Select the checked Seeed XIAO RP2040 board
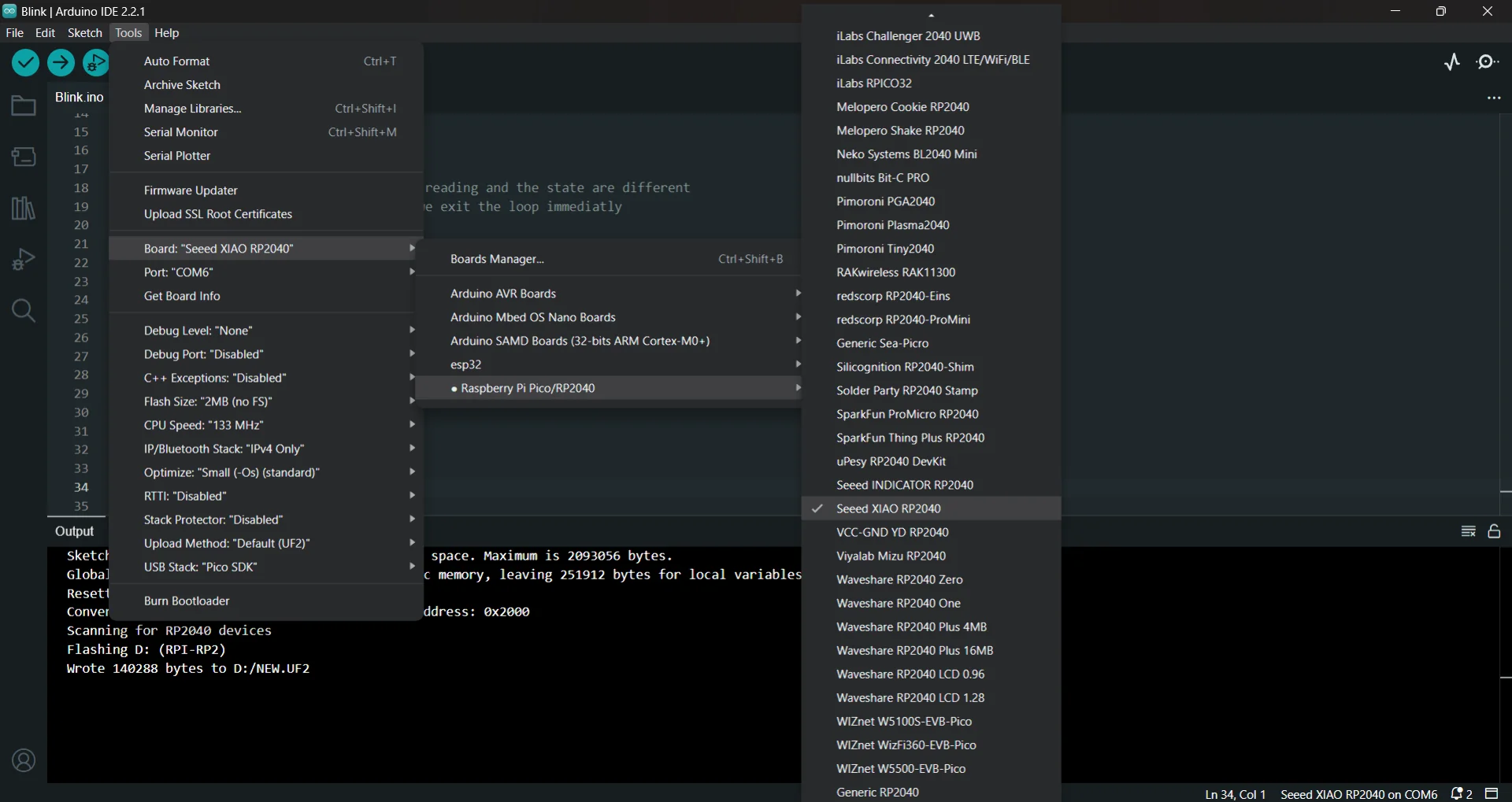1512x802 pixels. [x=888, y=508]
